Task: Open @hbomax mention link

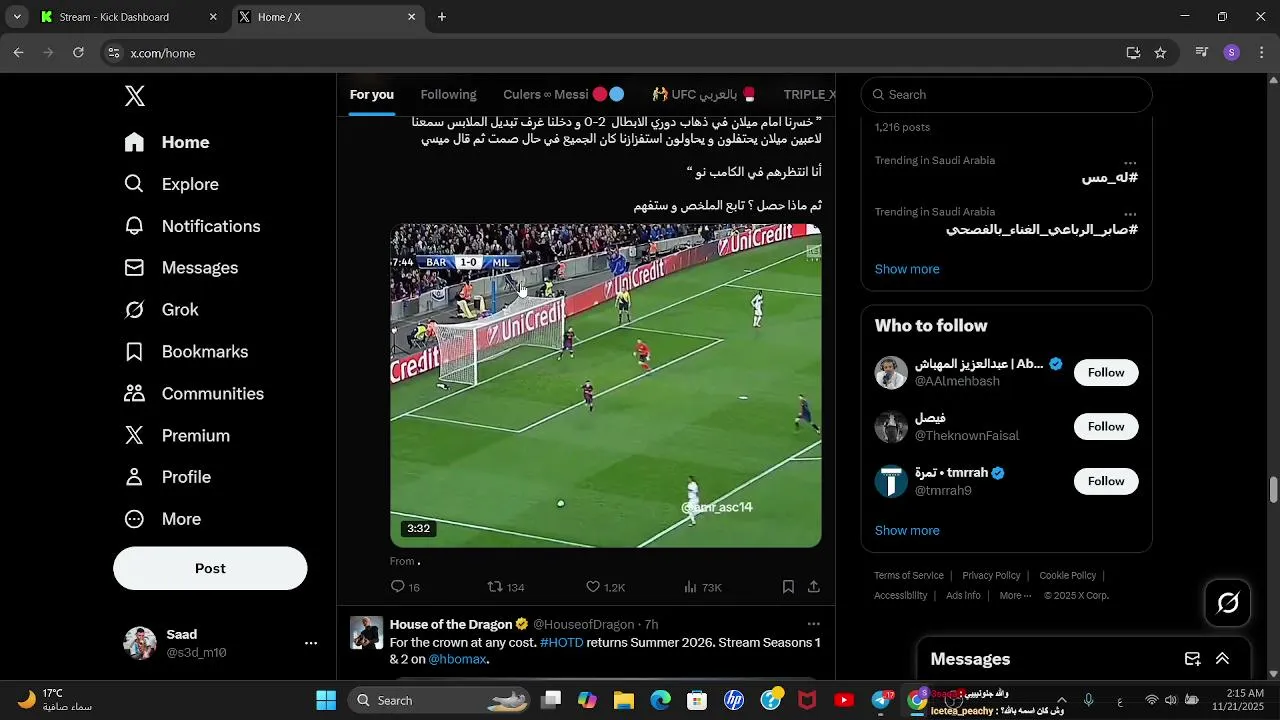Action: click(457, 659)
